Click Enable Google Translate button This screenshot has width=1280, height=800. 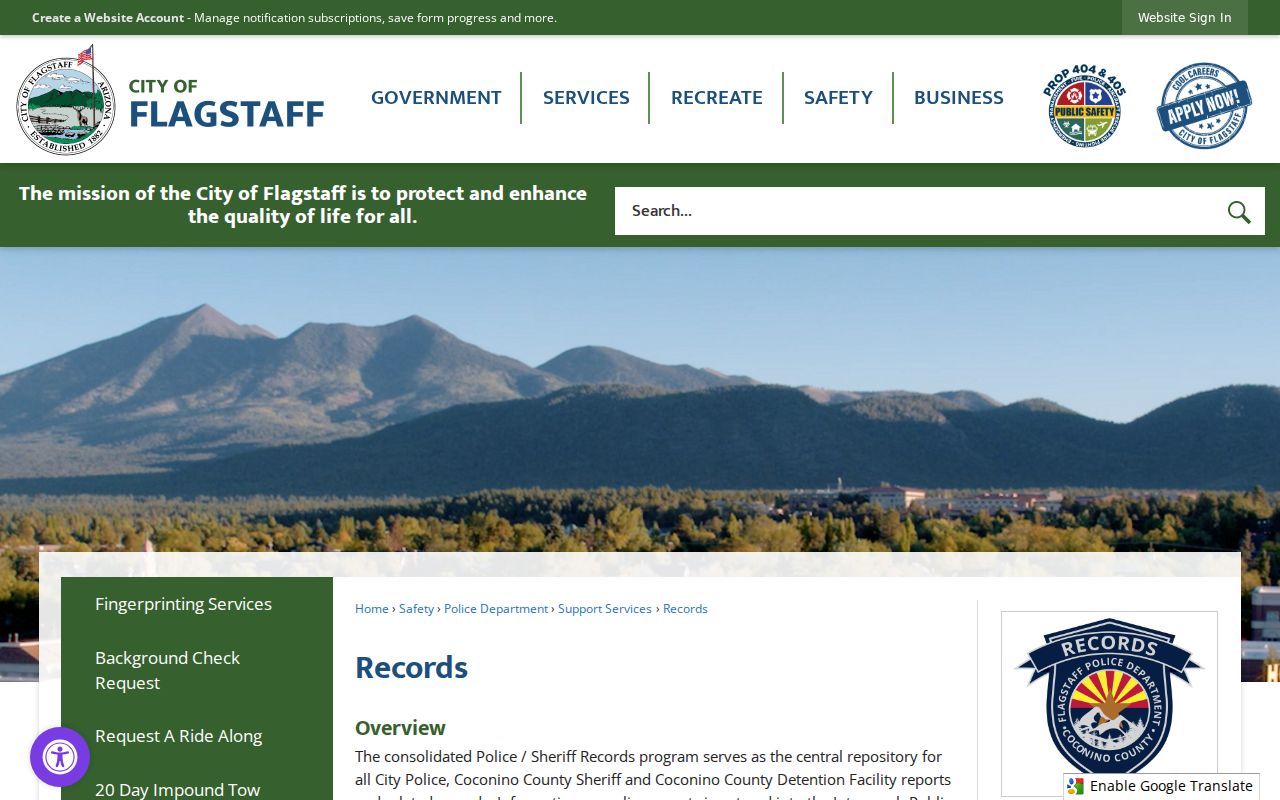pyautogui.click(x=1161, y=786)
